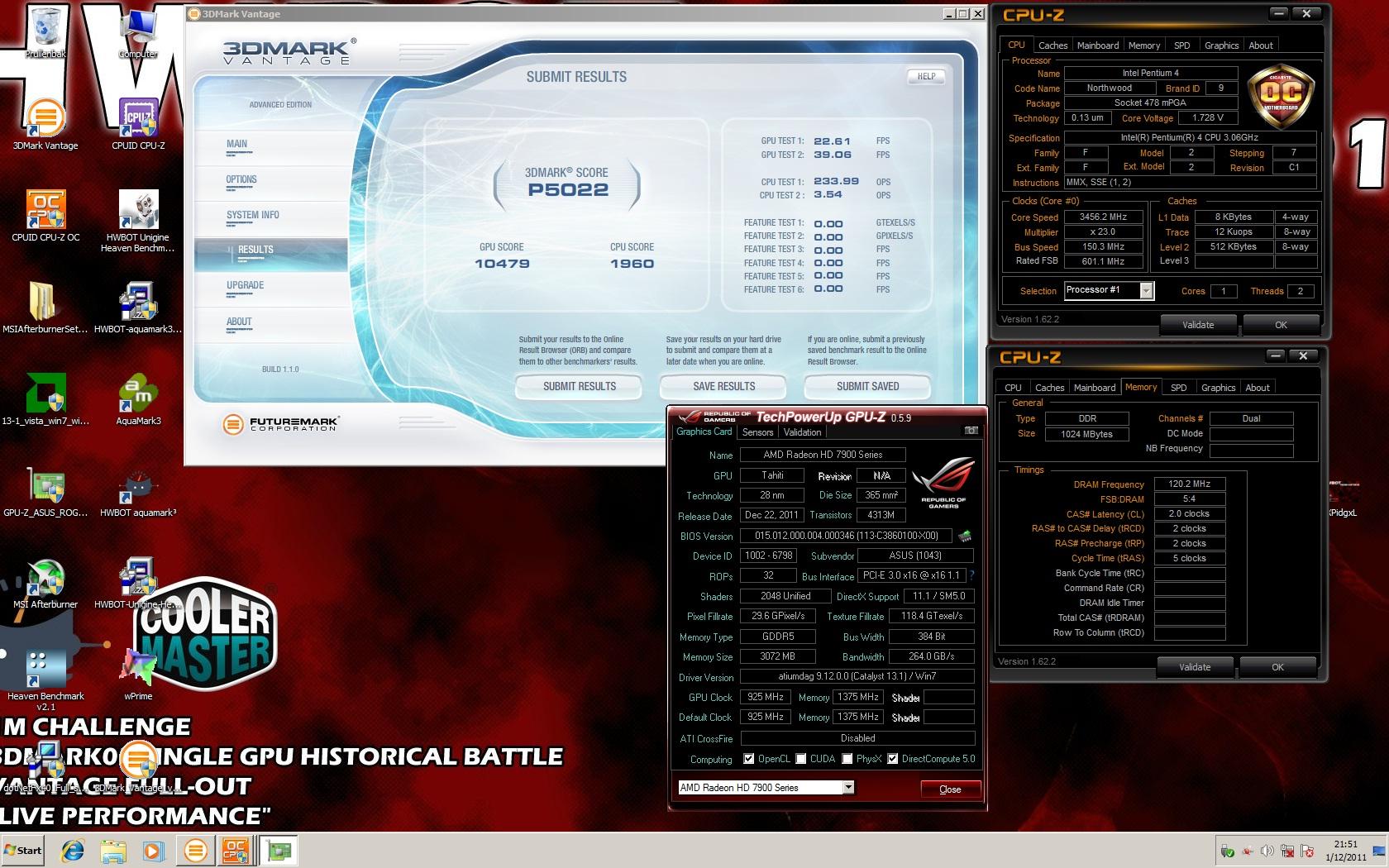Click the BIOS save chip icon in GPU-Z
Screen dimensions: 1389x868
tap(965, 536)
